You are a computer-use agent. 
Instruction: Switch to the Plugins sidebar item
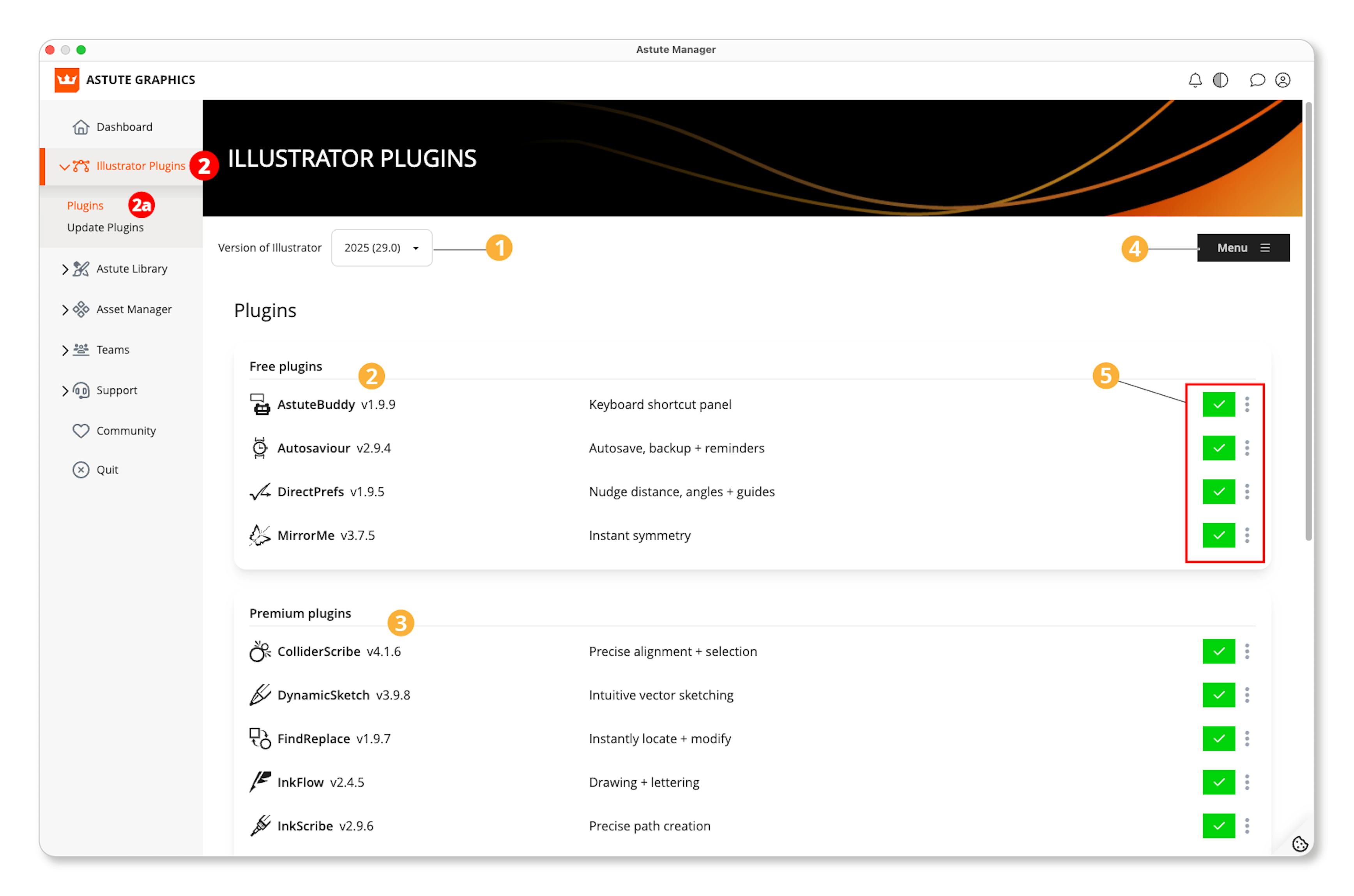pos(85,205)
